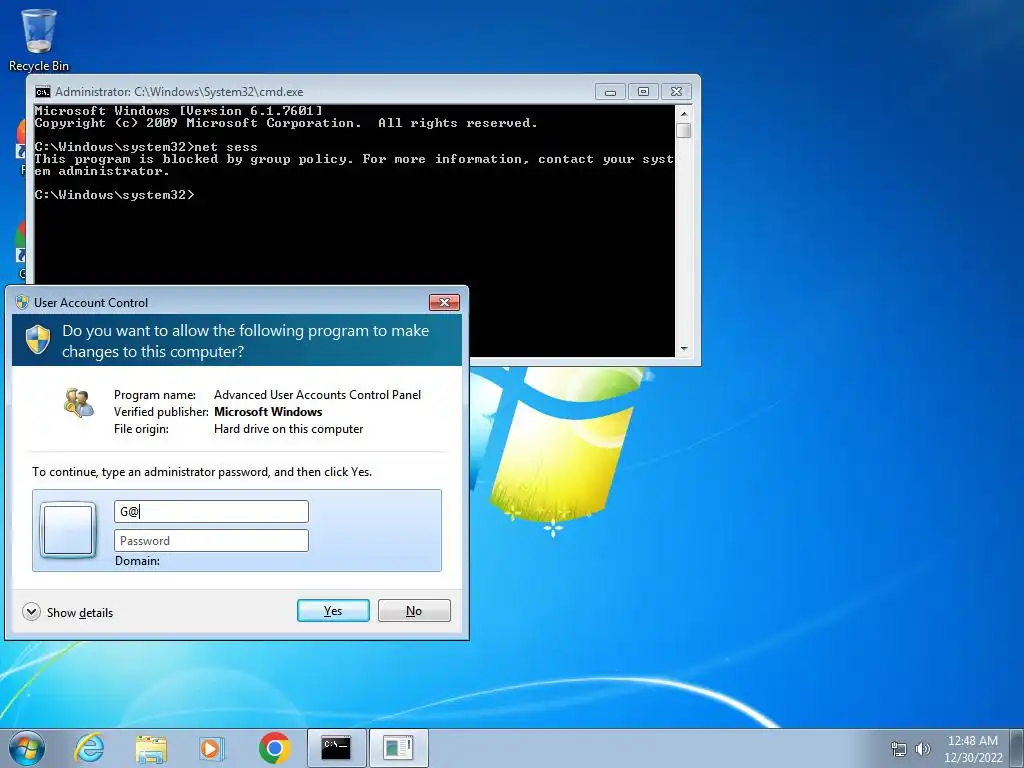Click the UAC shield title bar icon
The height and width of the screenshot is (768, 1024).
[22, 302]
